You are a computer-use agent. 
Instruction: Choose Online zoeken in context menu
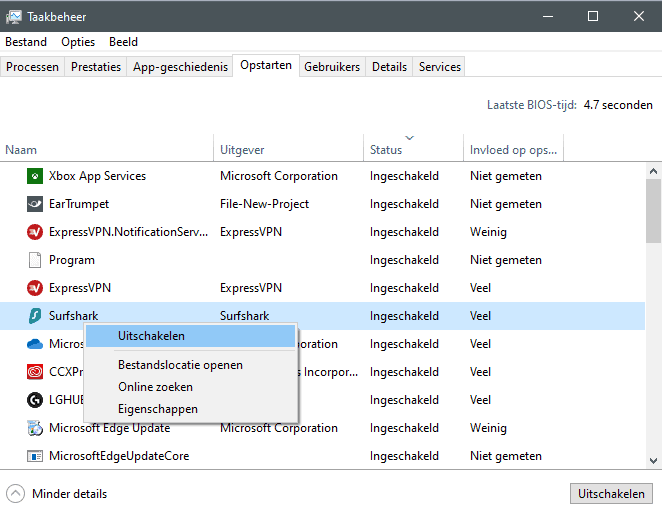(190, 387)
